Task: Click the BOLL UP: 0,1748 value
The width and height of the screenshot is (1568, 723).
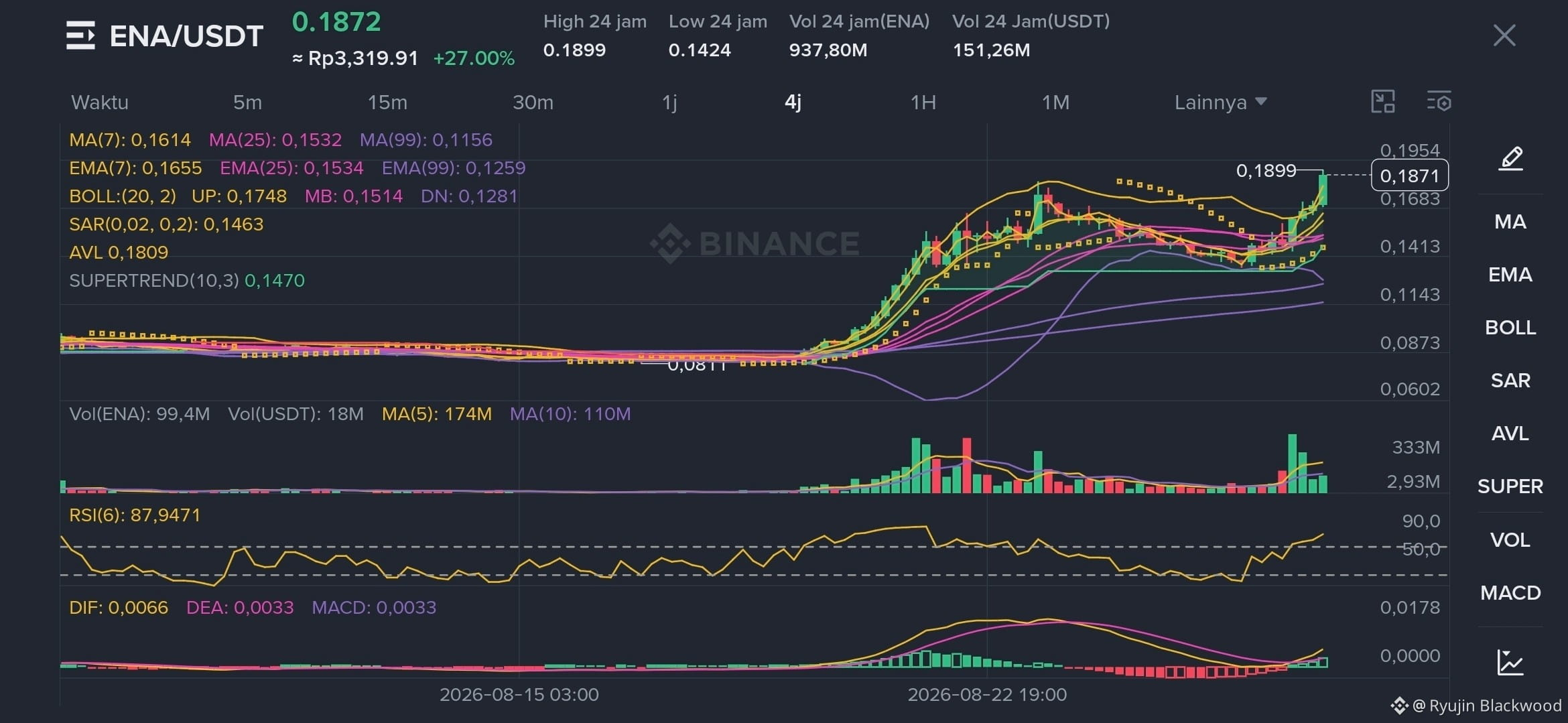Action: [239, 196]
